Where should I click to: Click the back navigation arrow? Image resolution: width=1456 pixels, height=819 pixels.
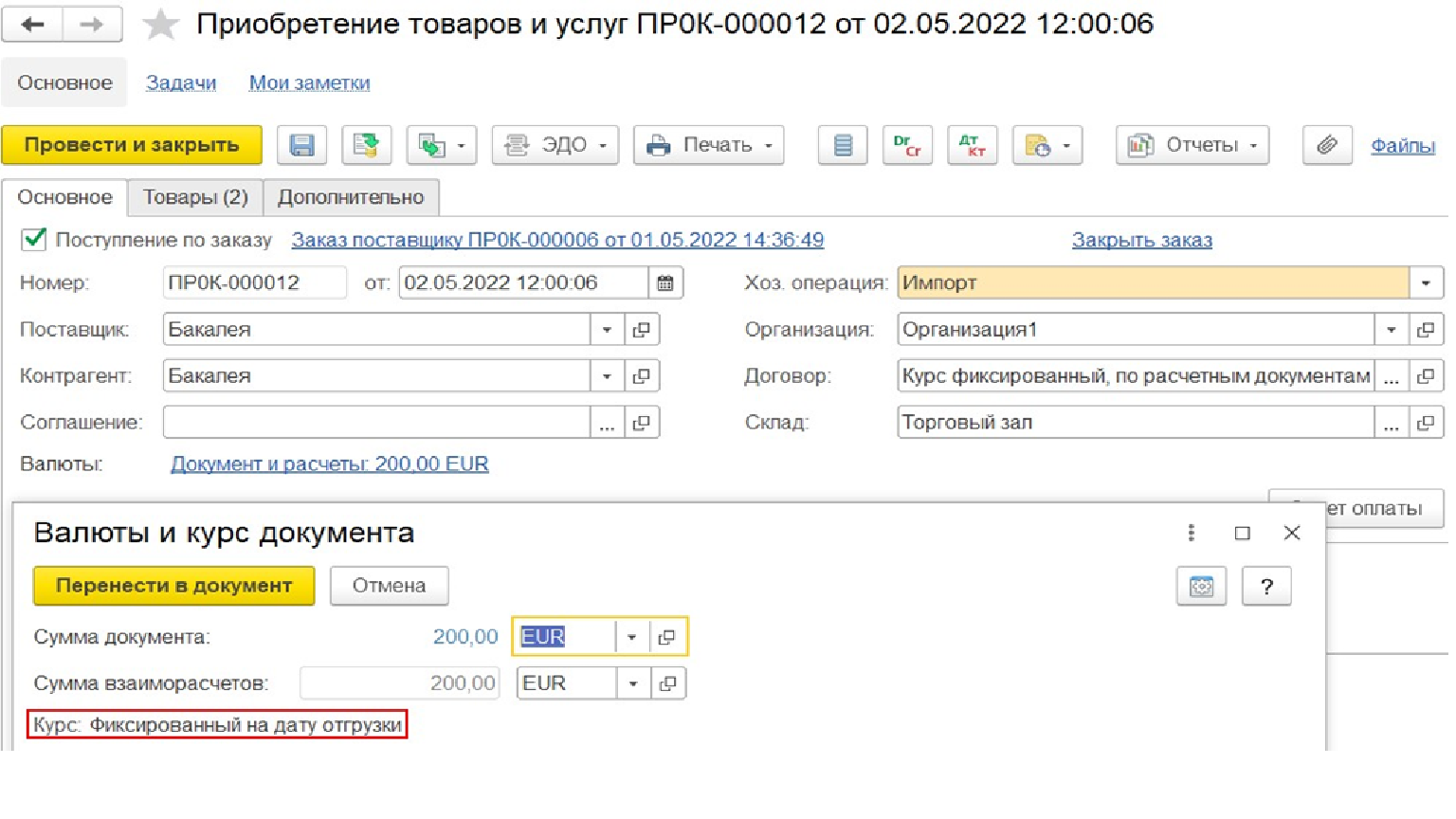pyautogui.click(x=33, y=25)
